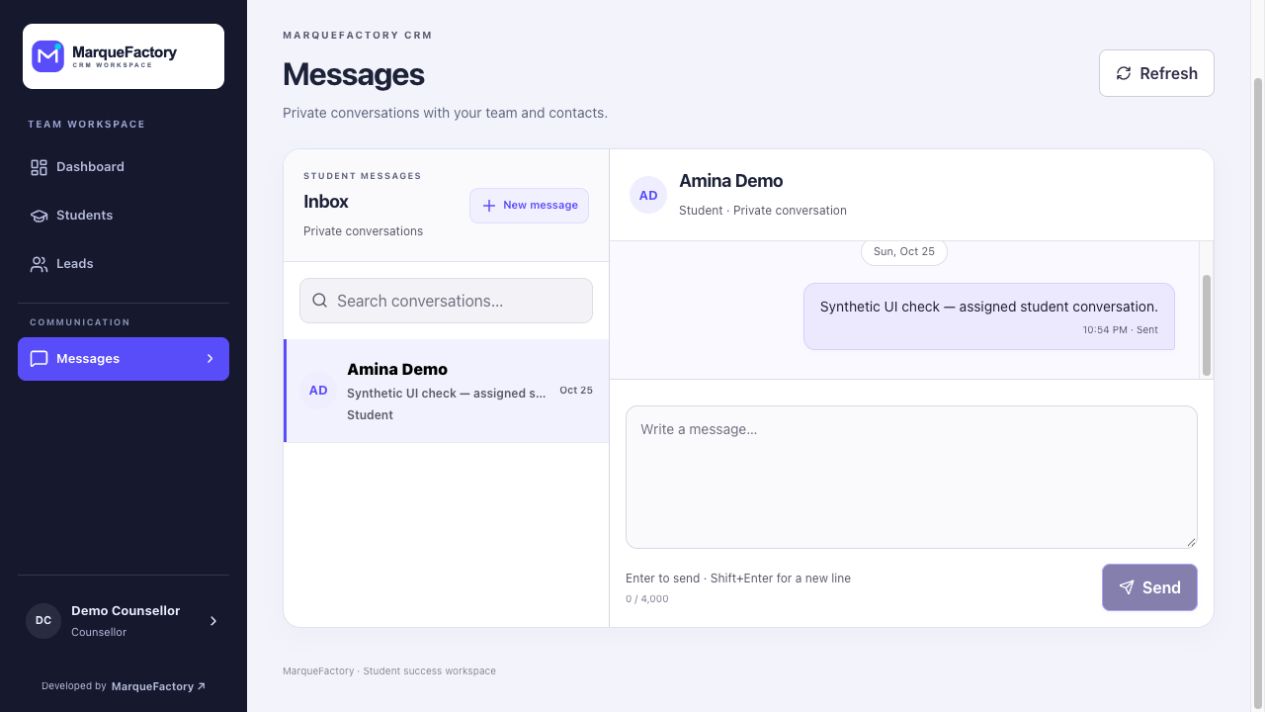Click the Student label under Amina Demo preview
Screen dimensions: 1265x712
coord(370,415)
